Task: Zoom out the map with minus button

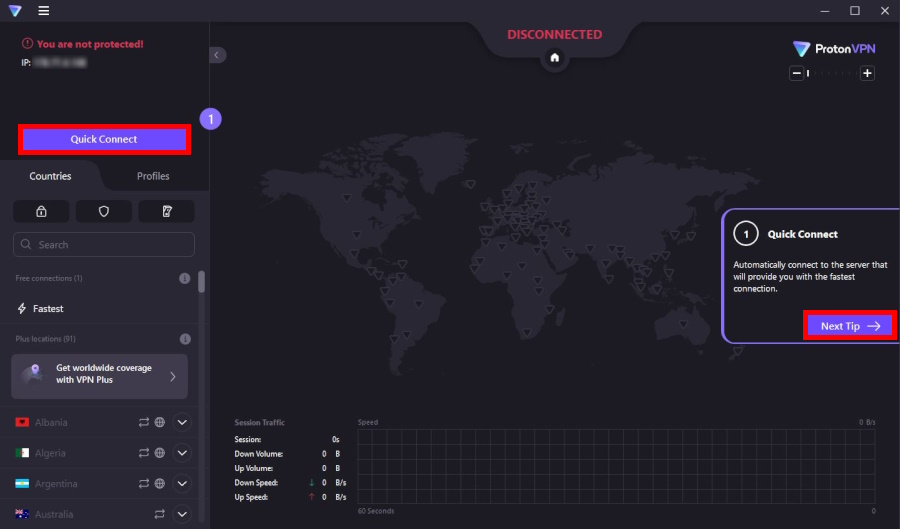Action: [796, 73]
